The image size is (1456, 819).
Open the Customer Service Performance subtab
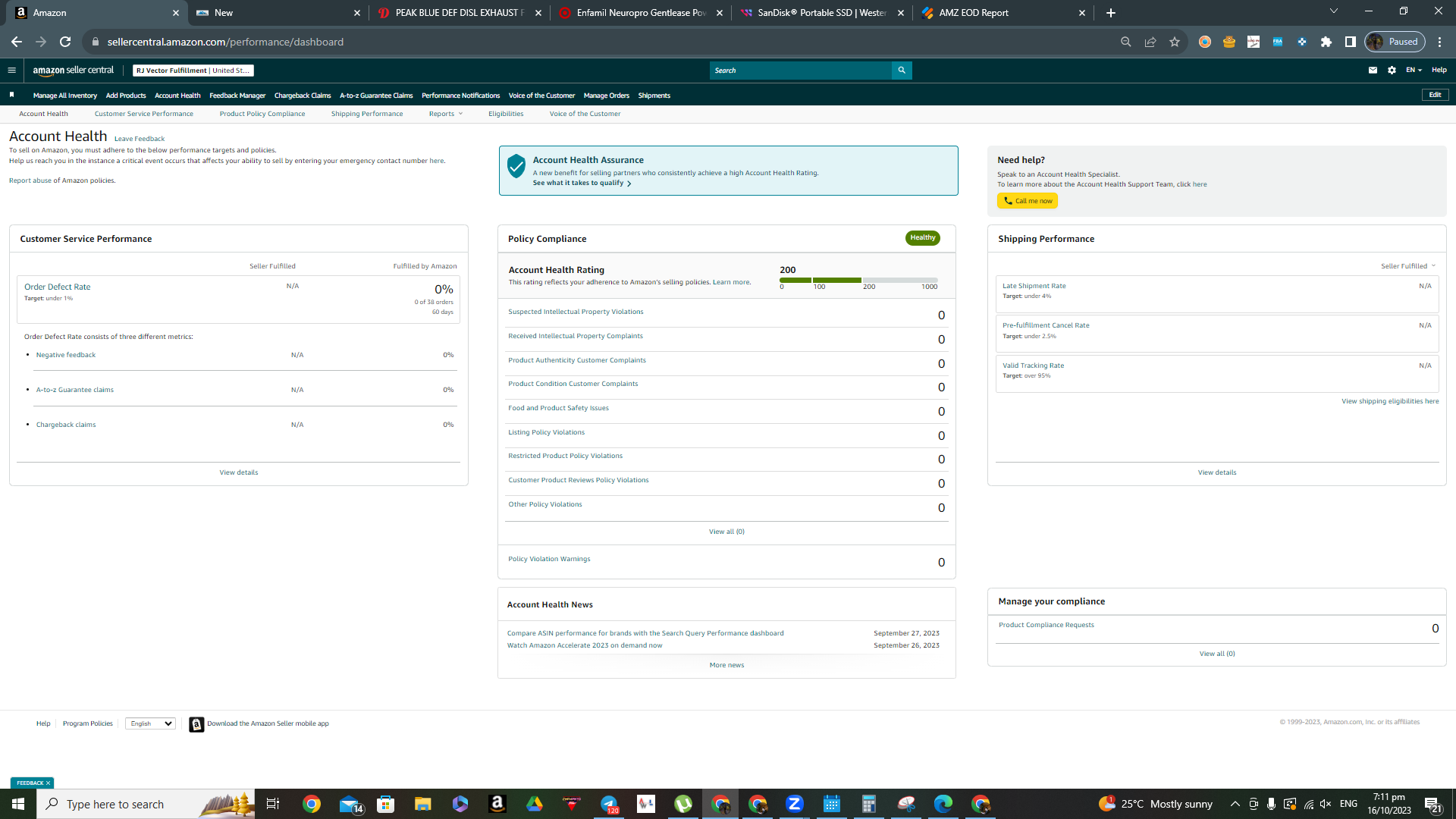click(x=144, y=114)
